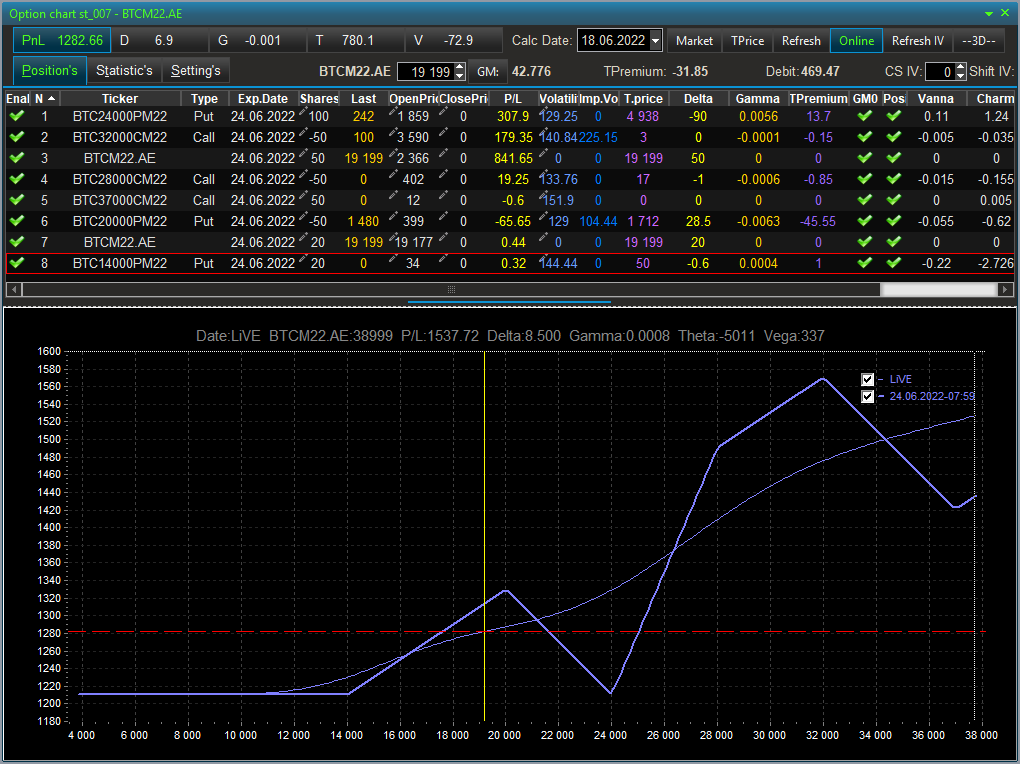Sort table by N column
The image size is (1020, 764).
[x=46, y=98]
